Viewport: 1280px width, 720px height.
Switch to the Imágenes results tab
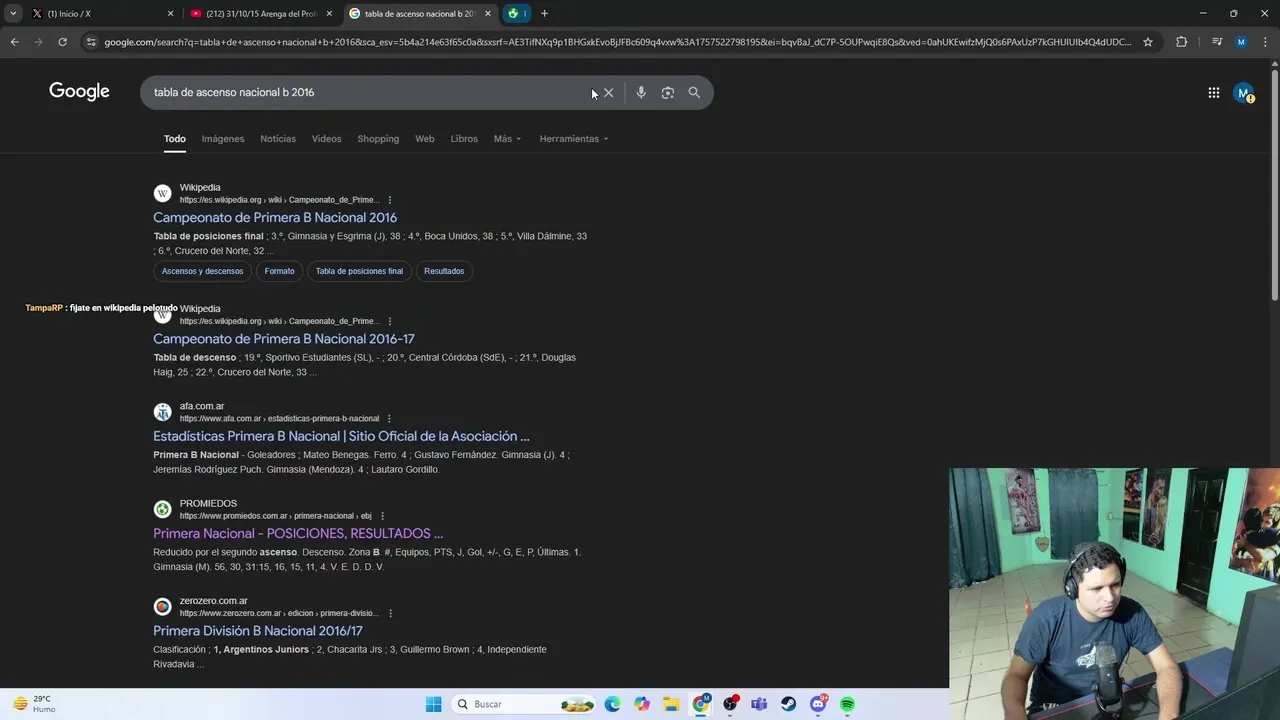(223, 139)
